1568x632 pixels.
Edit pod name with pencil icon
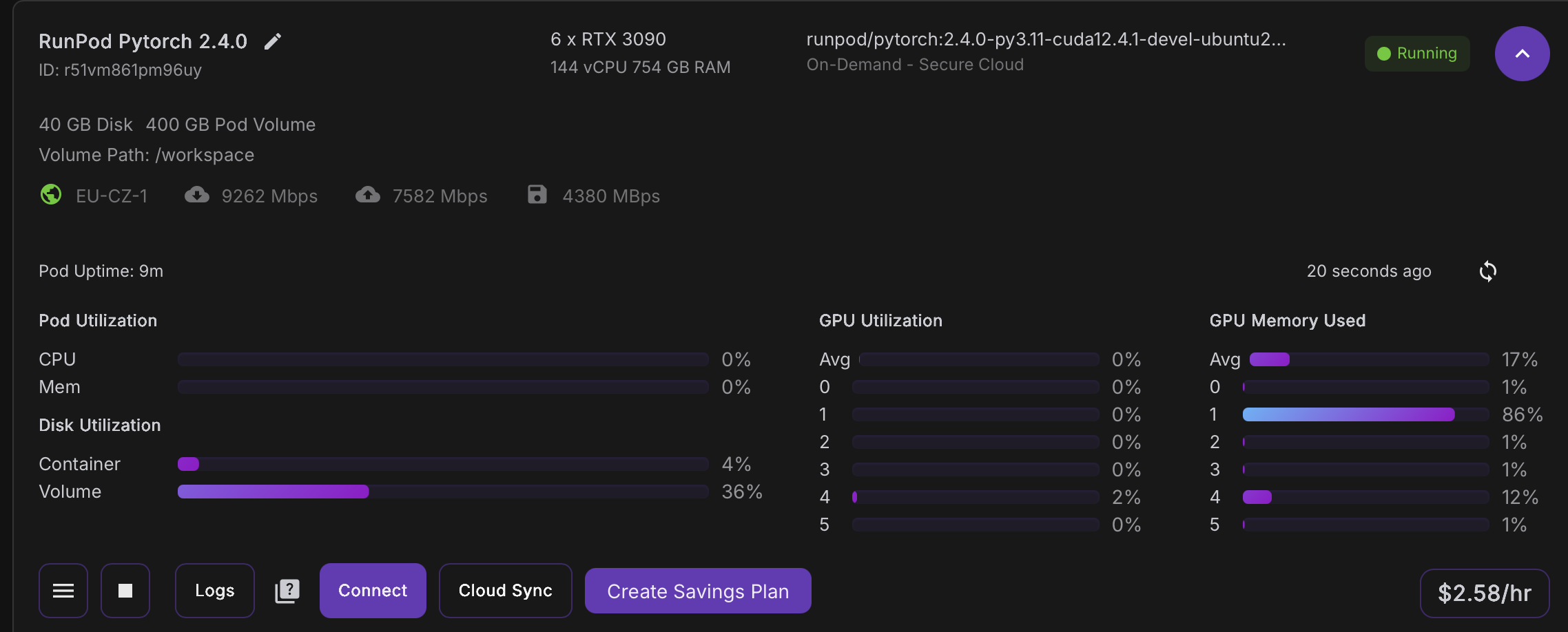[x=273, y=41]
